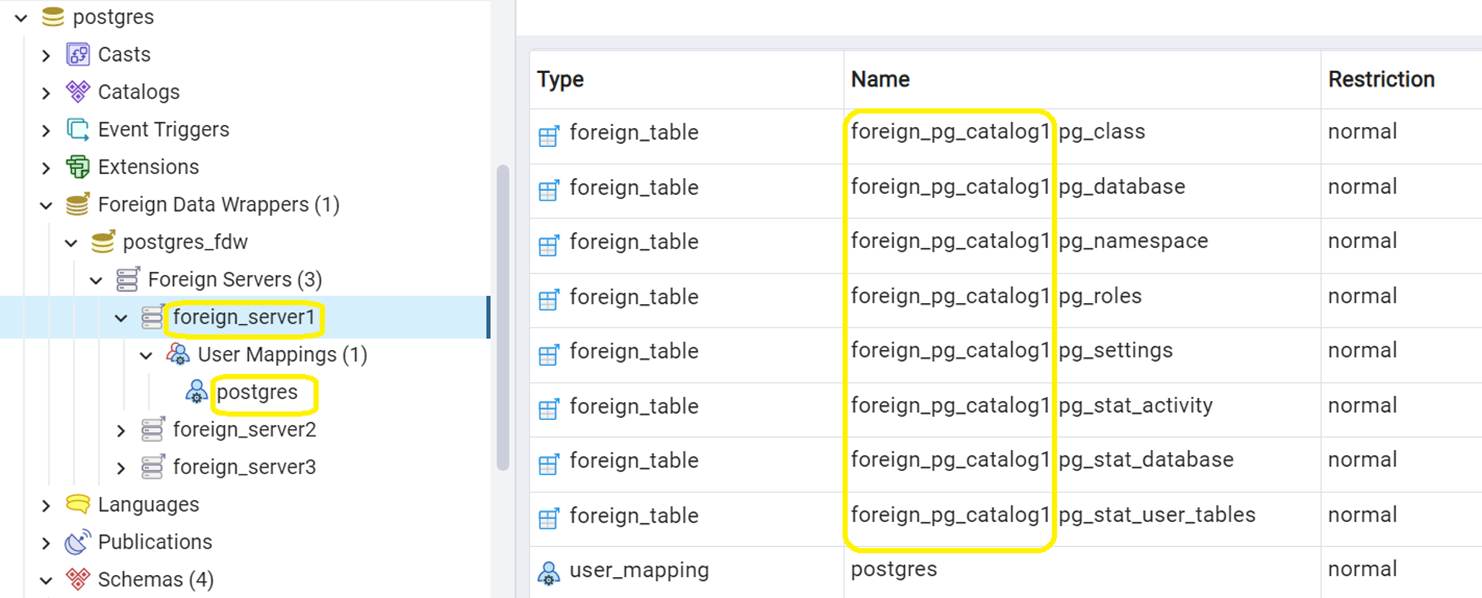1482x598 pixels.
Task: Click the Catalogs diamond icon
Action: [77, 92]
